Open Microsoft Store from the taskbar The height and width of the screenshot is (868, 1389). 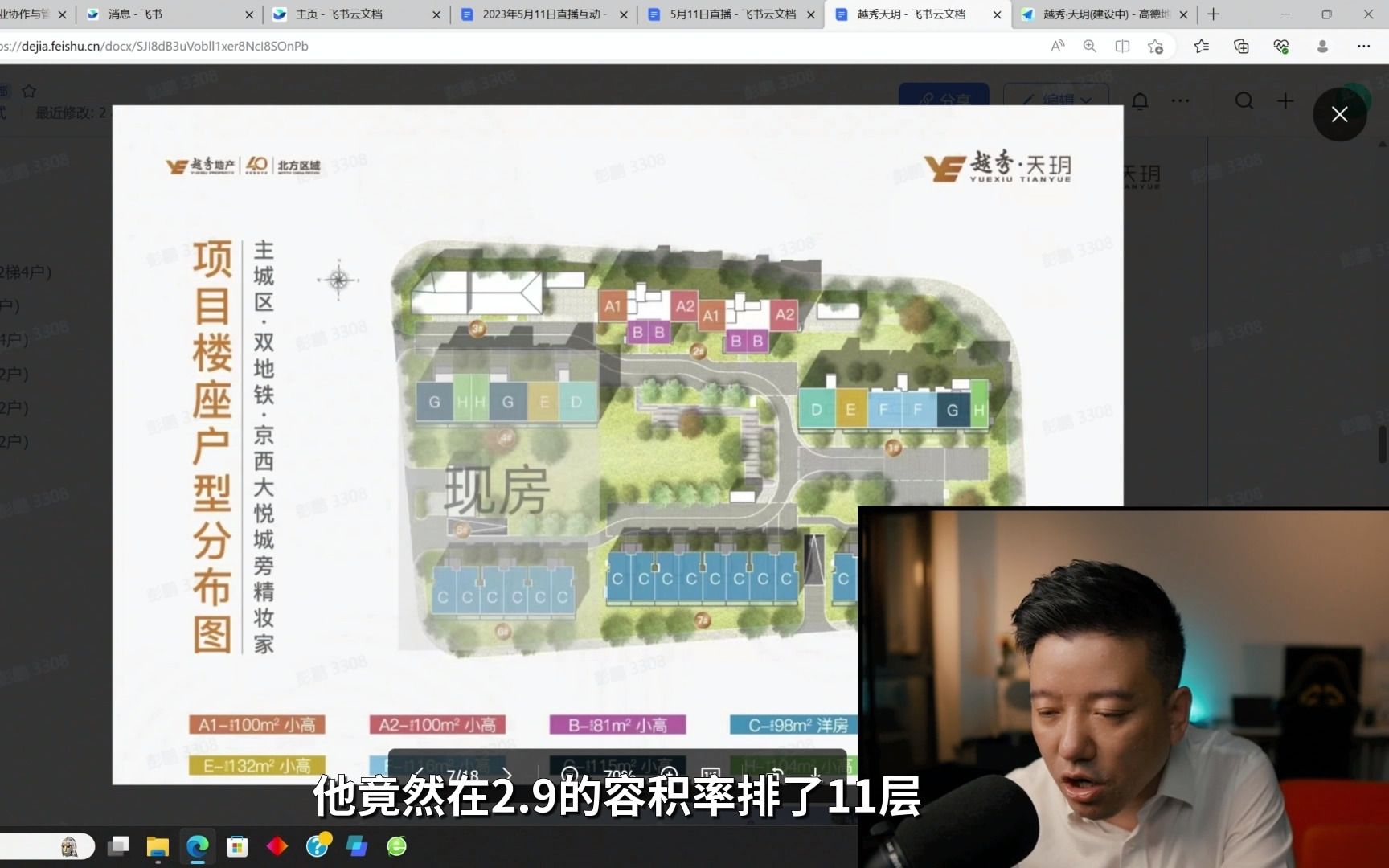[x=237, y=846]
